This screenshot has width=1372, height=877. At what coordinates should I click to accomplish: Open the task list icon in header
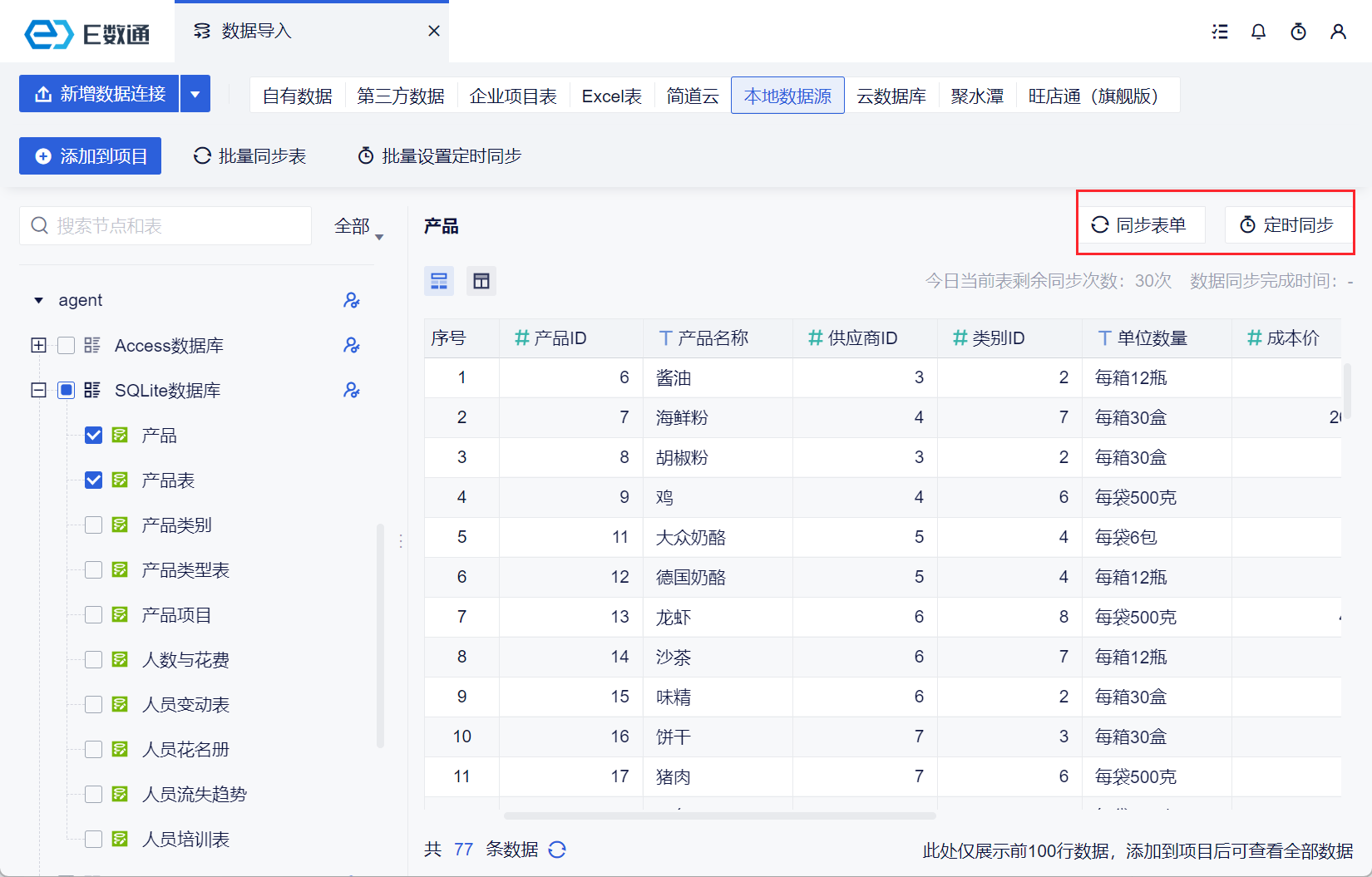point(1220,32)
